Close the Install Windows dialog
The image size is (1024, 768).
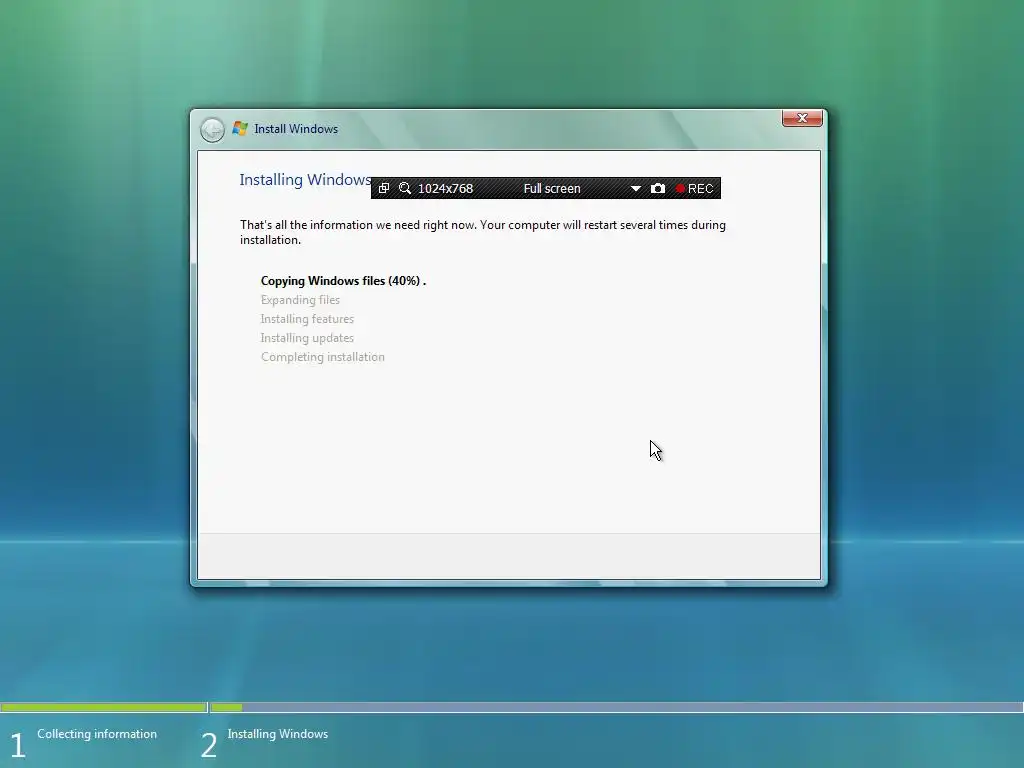coord(802,118)
